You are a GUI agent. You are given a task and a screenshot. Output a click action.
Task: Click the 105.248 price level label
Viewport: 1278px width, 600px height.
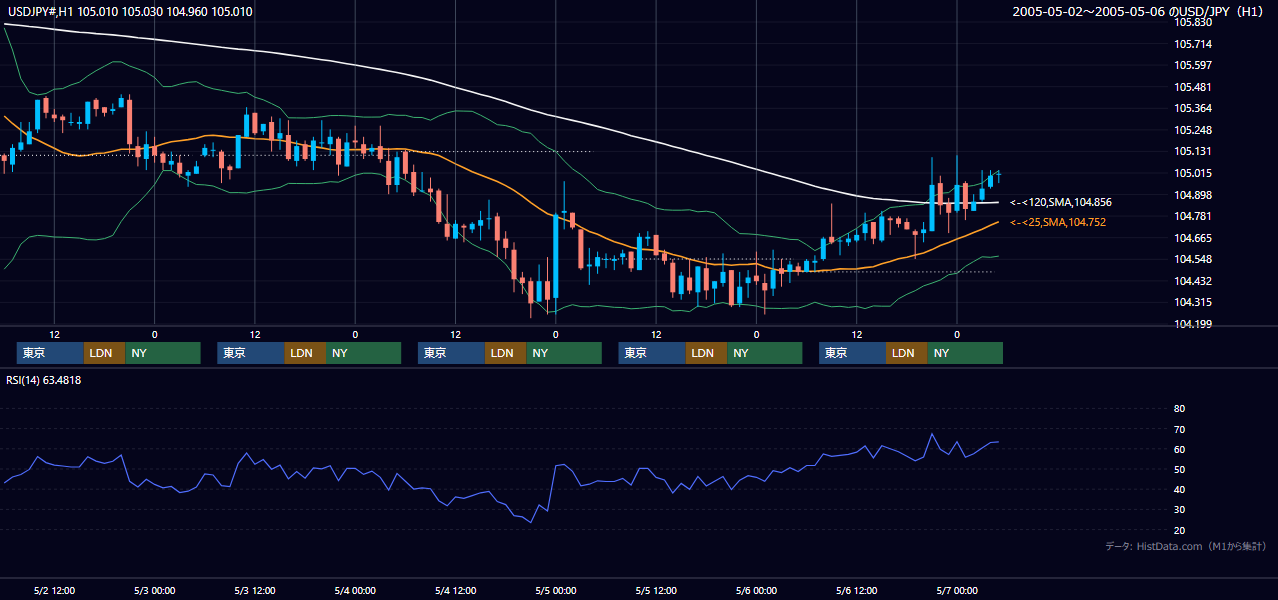pos(1193,130)
